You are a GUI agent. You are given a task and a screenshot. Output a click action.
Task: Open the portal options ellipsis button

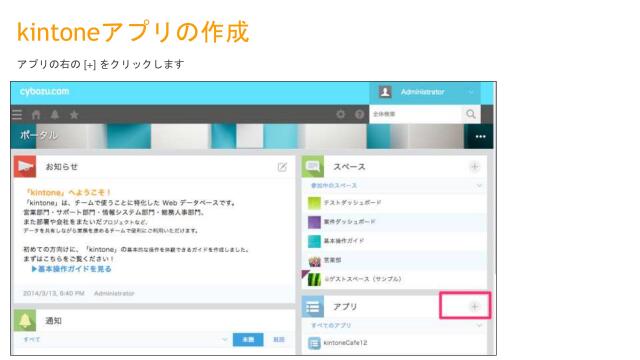pos(480,136)
